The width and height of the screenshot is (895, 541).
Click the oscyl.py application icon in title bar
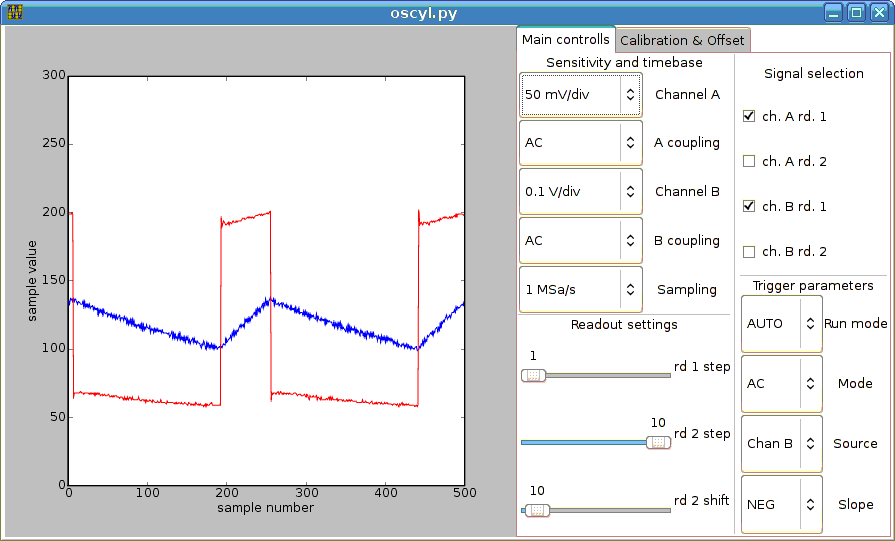click(15, 12)
